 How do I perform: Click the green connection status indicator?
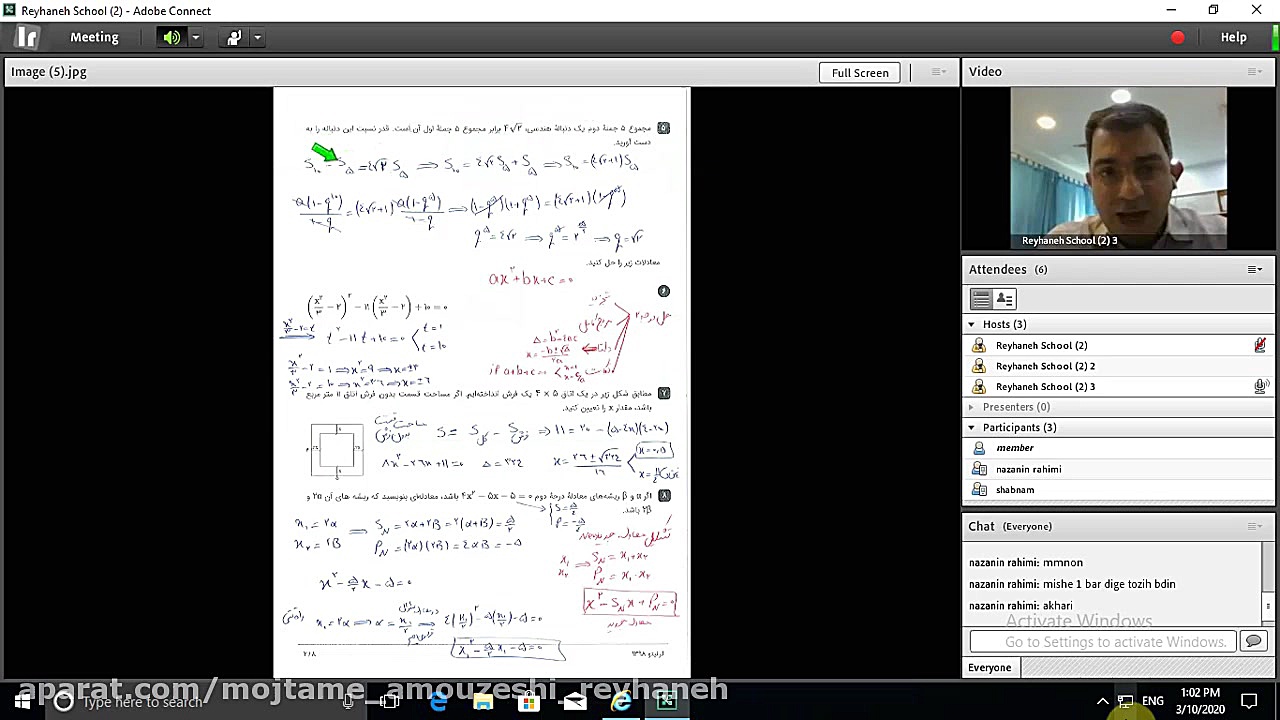coord(1275,38)
